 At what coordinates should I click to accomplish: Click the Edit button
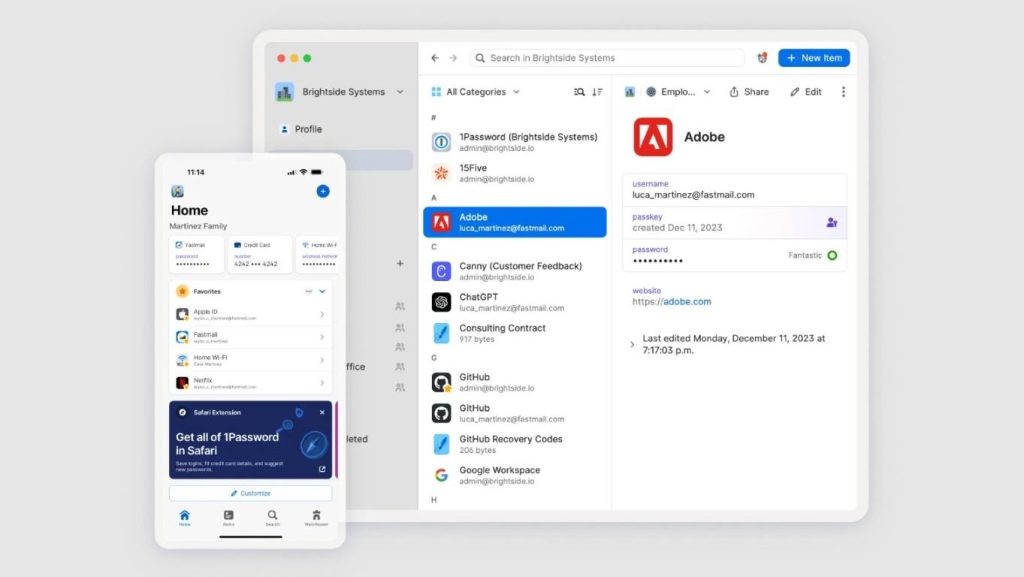(x=806, y=92)
